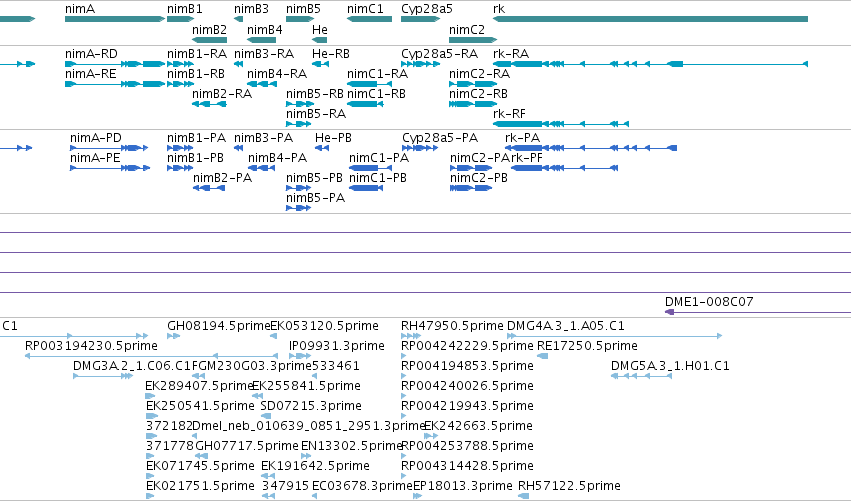Click the nimC1-RA transcript label
Viewport: 851px width, 501px height.
377,74
